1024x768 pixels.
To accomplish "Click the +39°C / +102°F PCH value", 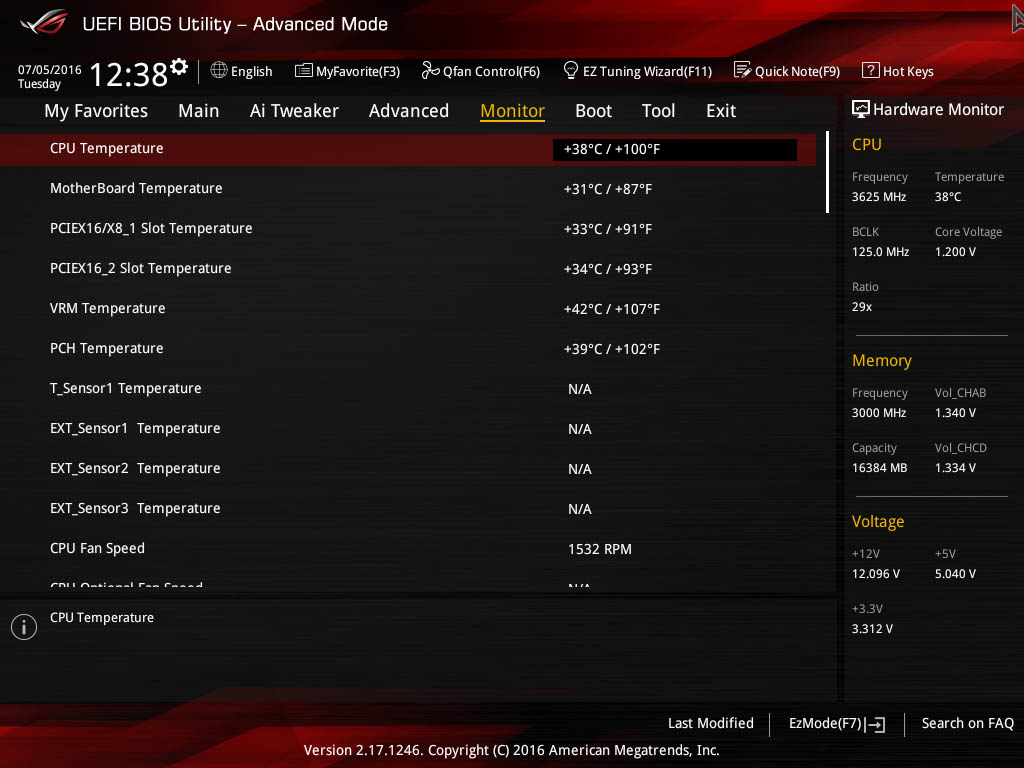I will pyautogui.click(x=612, y=349).
